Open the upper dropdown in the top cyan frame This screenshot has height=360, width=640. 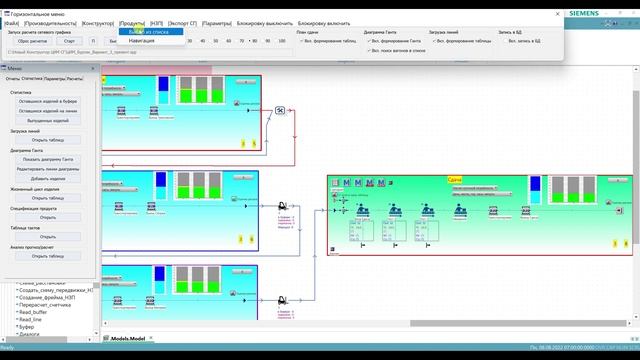tap(113, 88)
